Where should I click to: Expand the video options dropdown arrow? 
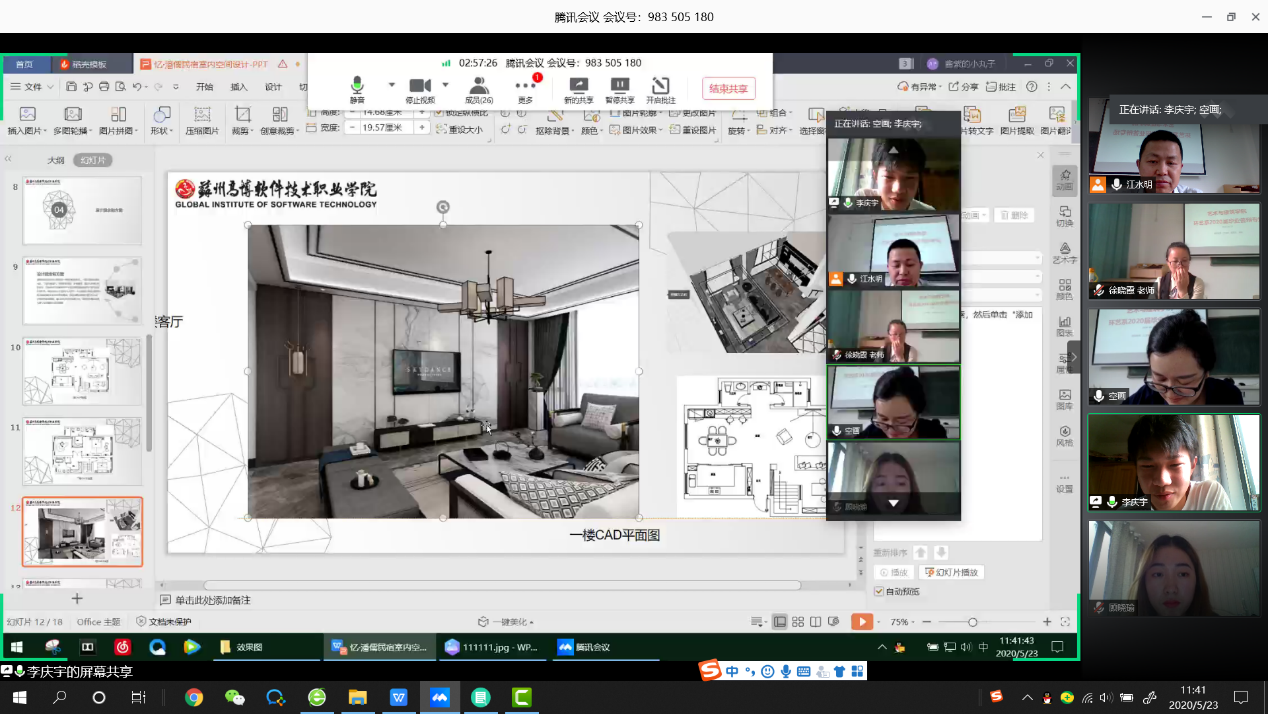click(446, 85)
